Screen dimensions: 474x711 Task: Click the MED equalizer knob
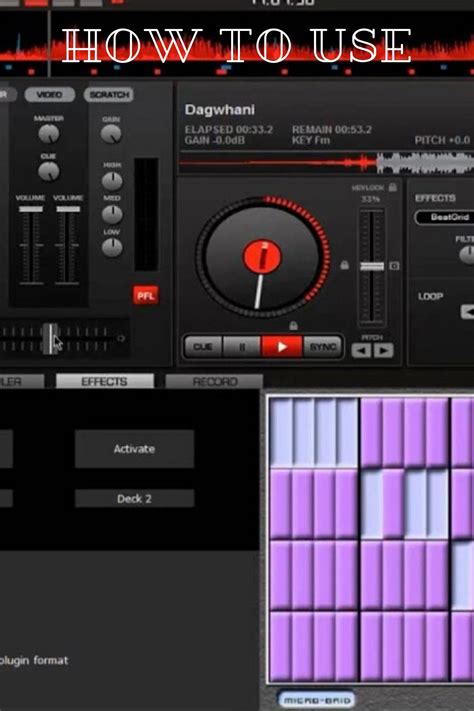112,214
